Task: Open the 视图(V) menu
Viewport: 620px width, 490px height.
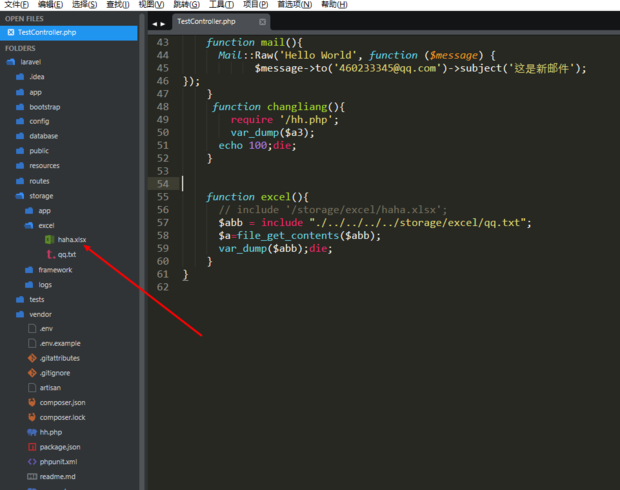Action: click(x=151, y=5)
